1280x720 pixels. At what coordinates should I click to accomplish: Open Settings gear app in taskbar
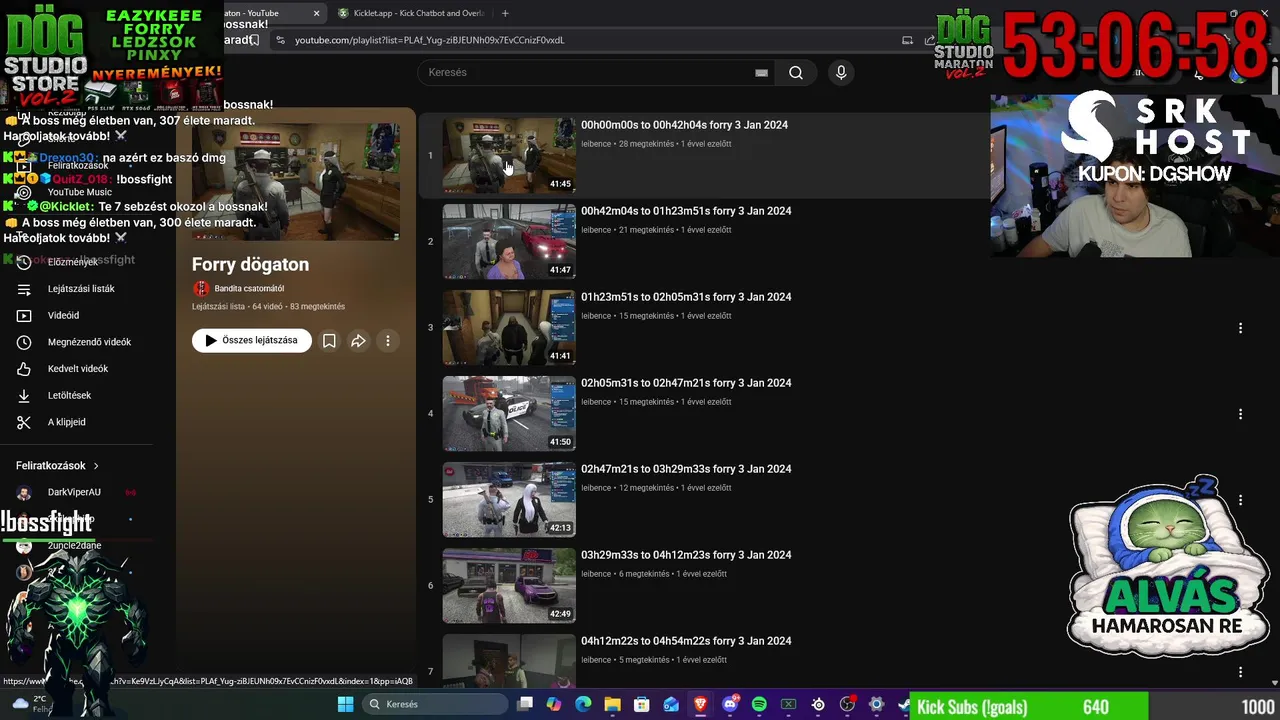tap(876, 704)
